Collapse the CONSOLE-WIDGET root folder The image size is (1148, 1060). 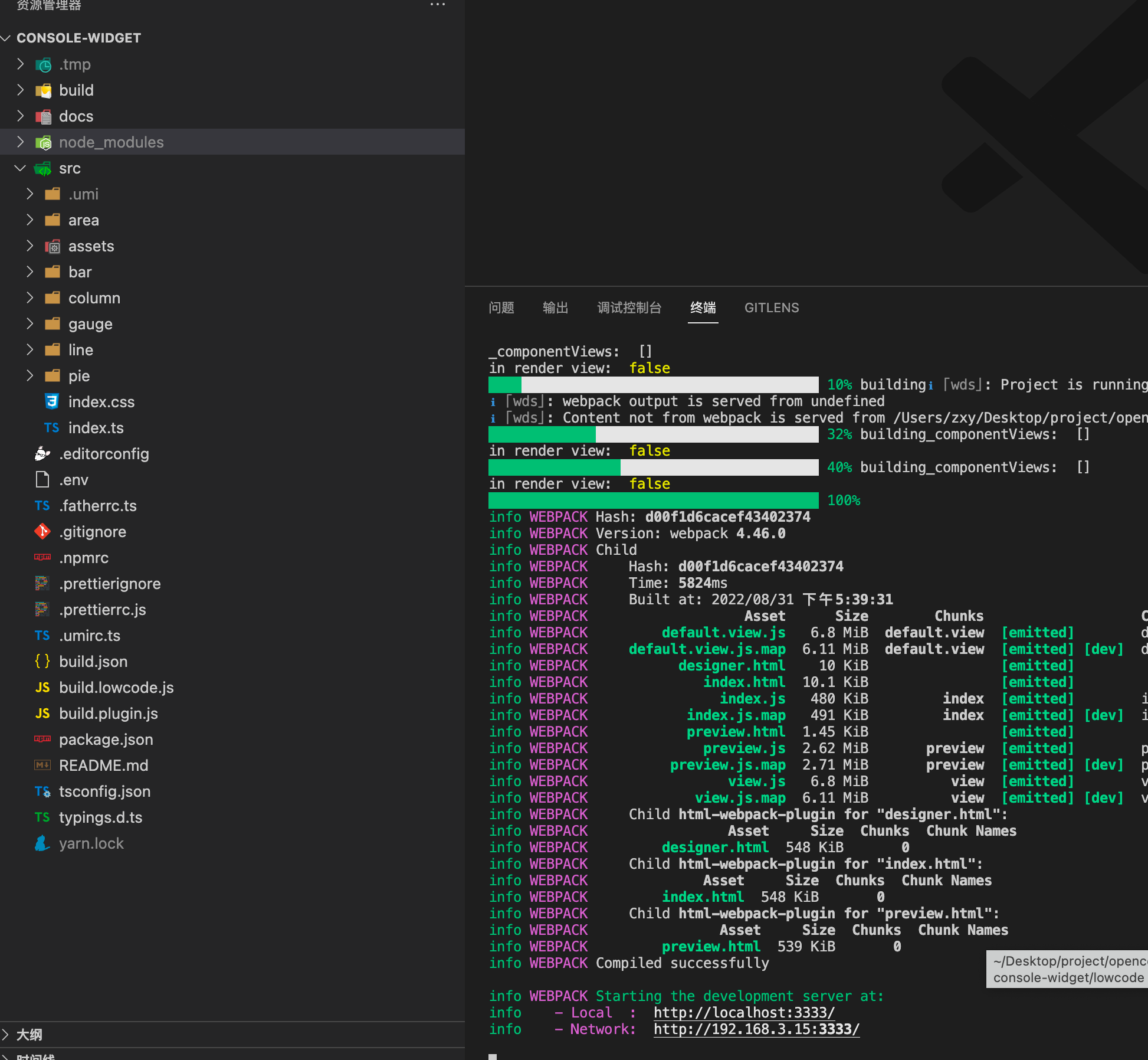coord(6,38)
